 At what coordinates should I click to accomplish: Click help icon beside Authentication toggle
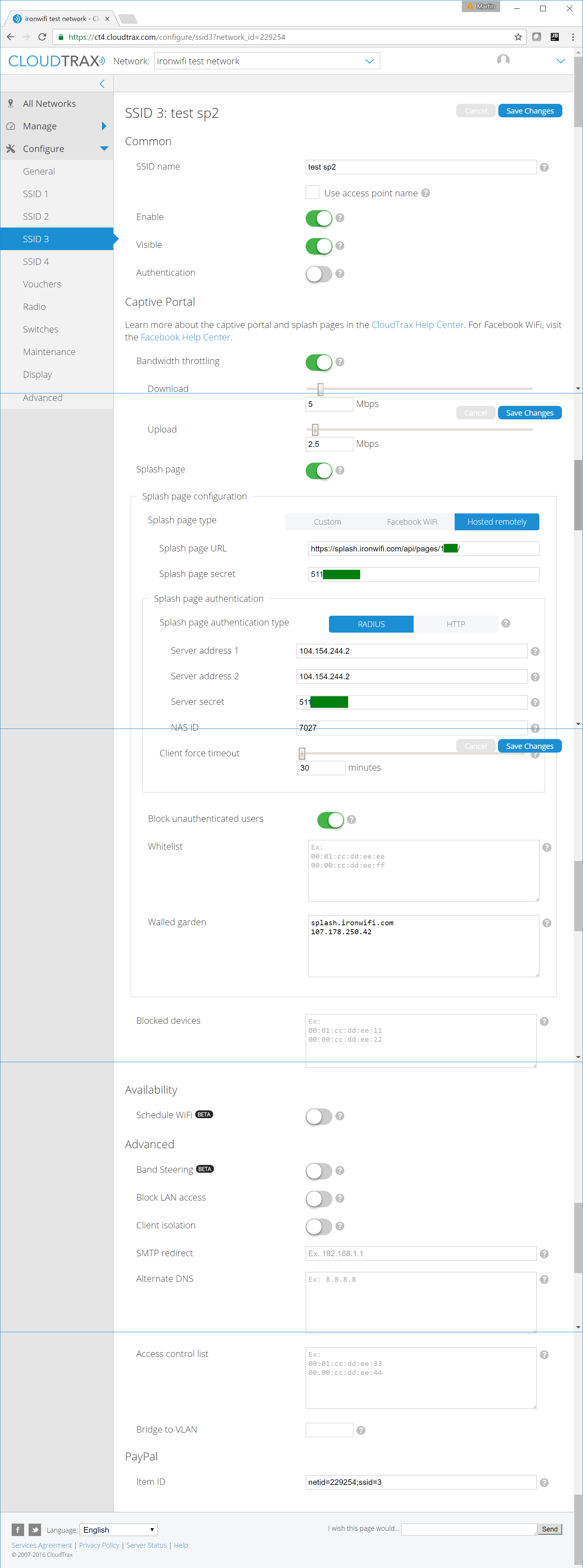(340, 274)
